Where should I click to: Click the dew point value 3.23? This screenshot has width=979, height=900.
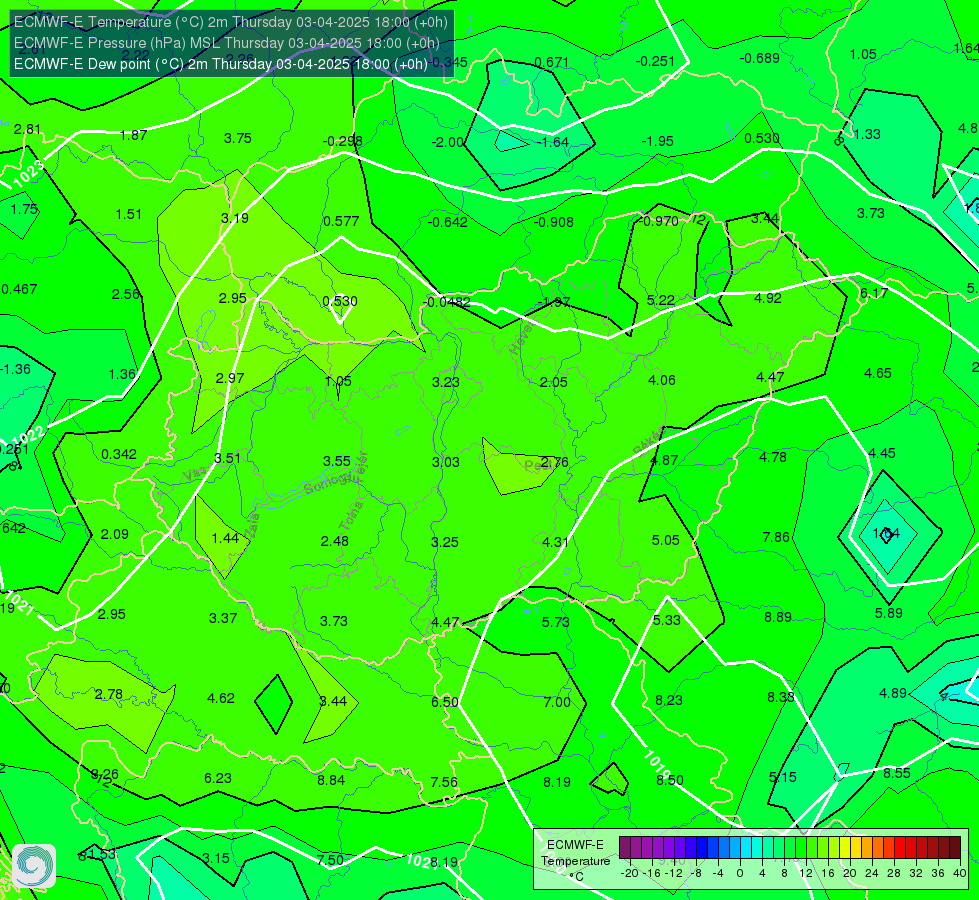click(446, 382)
